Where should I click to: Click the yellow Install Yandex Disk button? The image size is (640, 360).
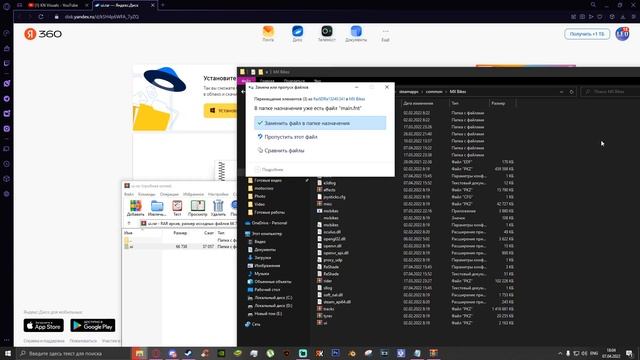point(220,110)
